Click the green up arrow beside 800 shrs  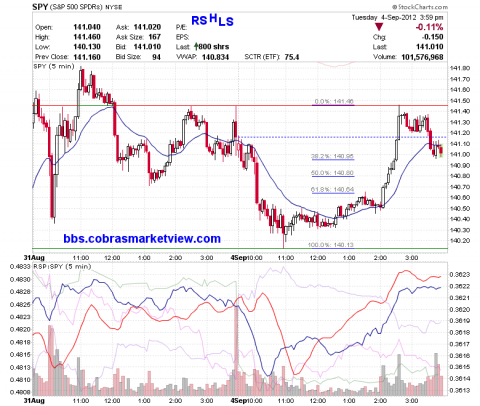(x=196, y=46)
